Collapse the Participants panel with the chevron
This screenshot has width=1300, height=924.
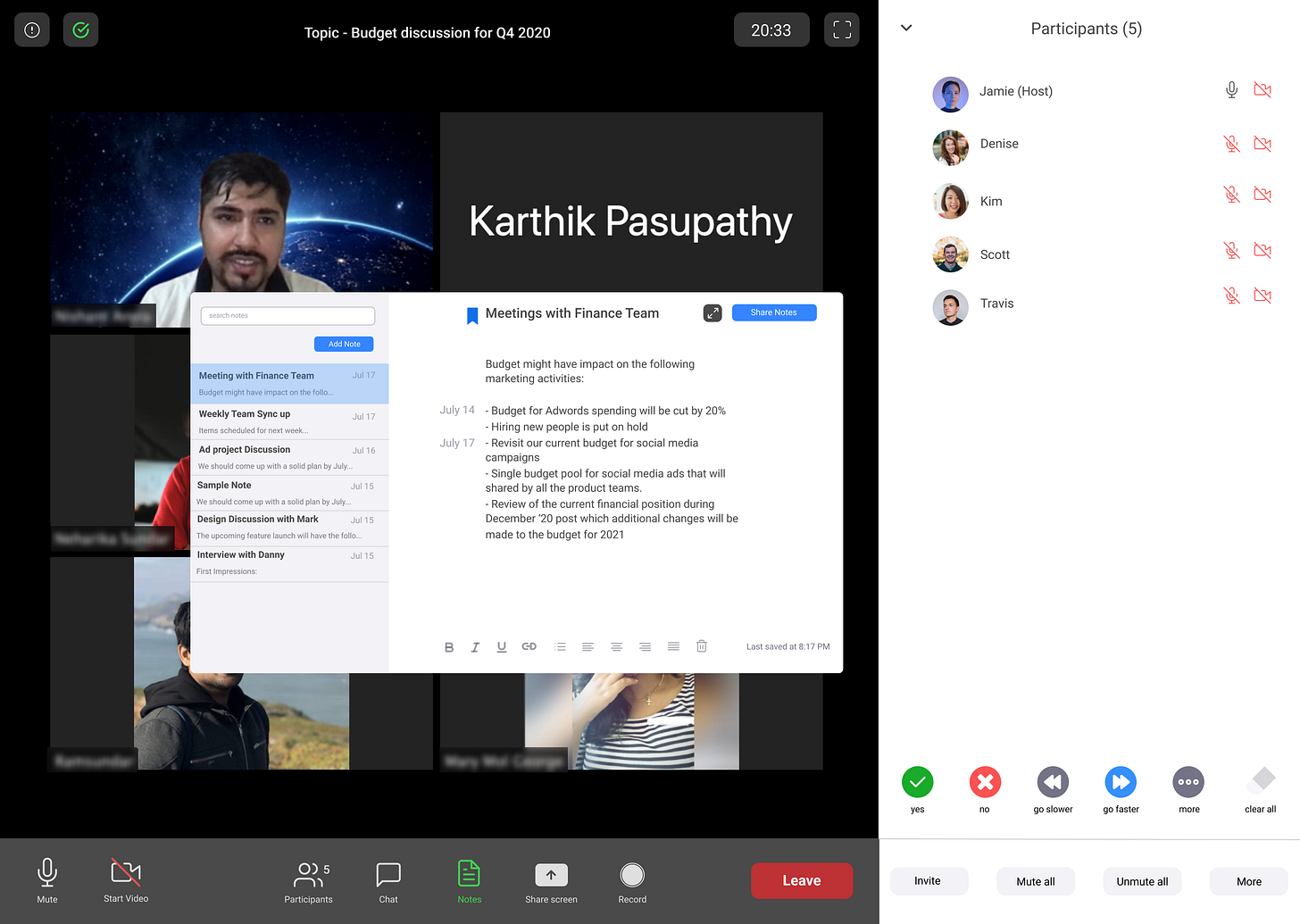(906, 28)
